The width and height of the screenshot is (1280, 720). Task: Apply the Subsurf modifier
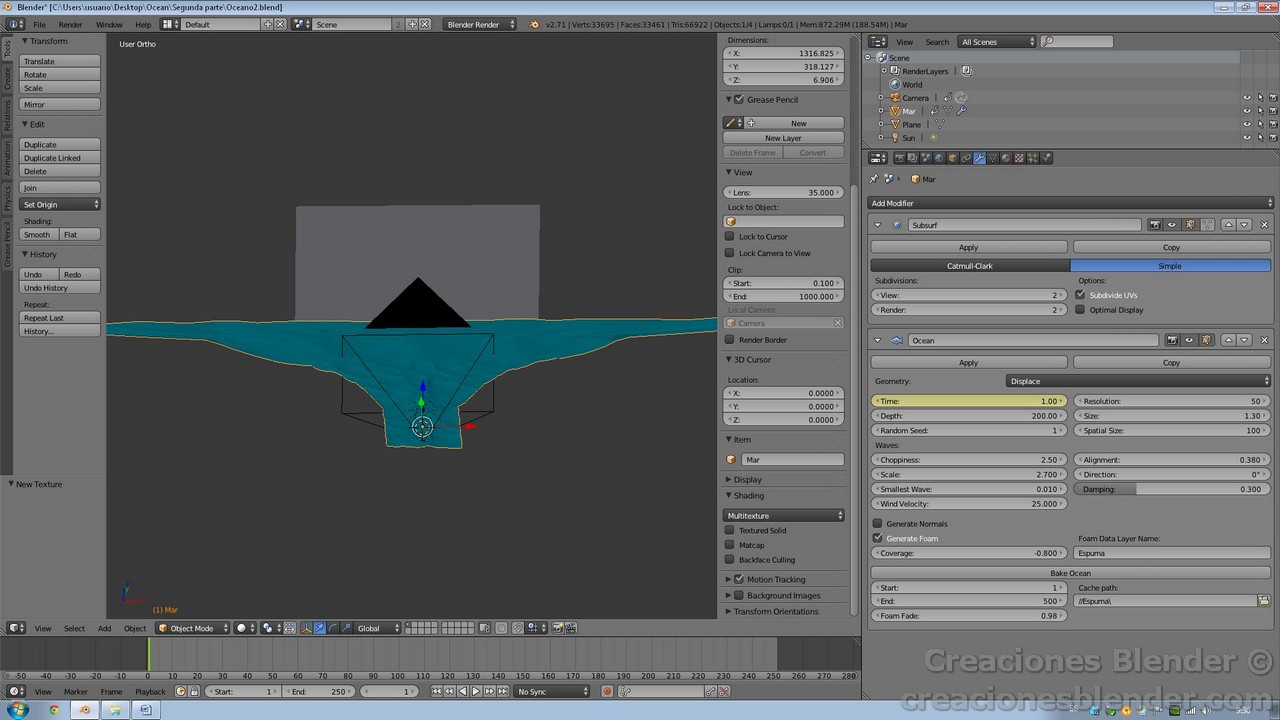pyautogui.click(x=967, y=246)
